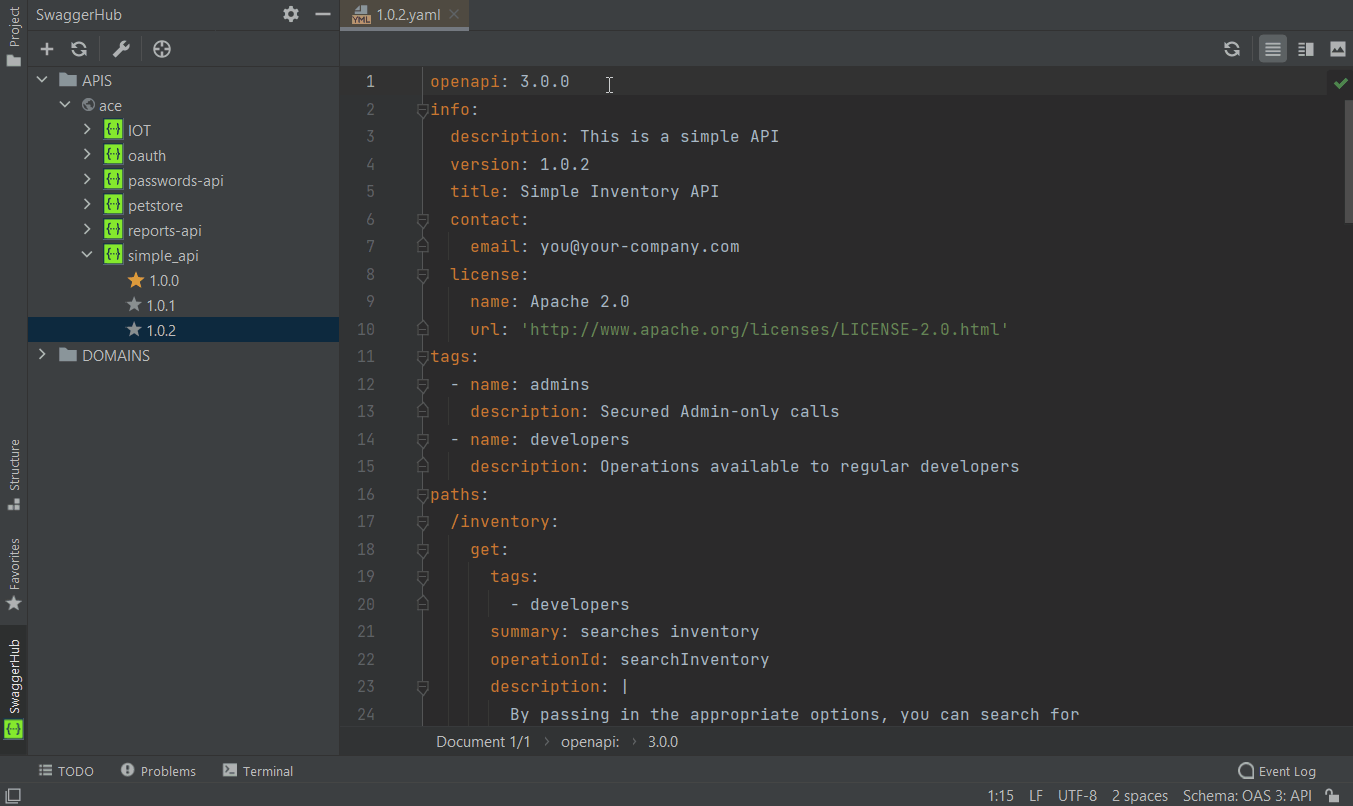Click the editor refresh icon above the code
This screenshot has height=806, width=1353.
[x=1232, y=49]
